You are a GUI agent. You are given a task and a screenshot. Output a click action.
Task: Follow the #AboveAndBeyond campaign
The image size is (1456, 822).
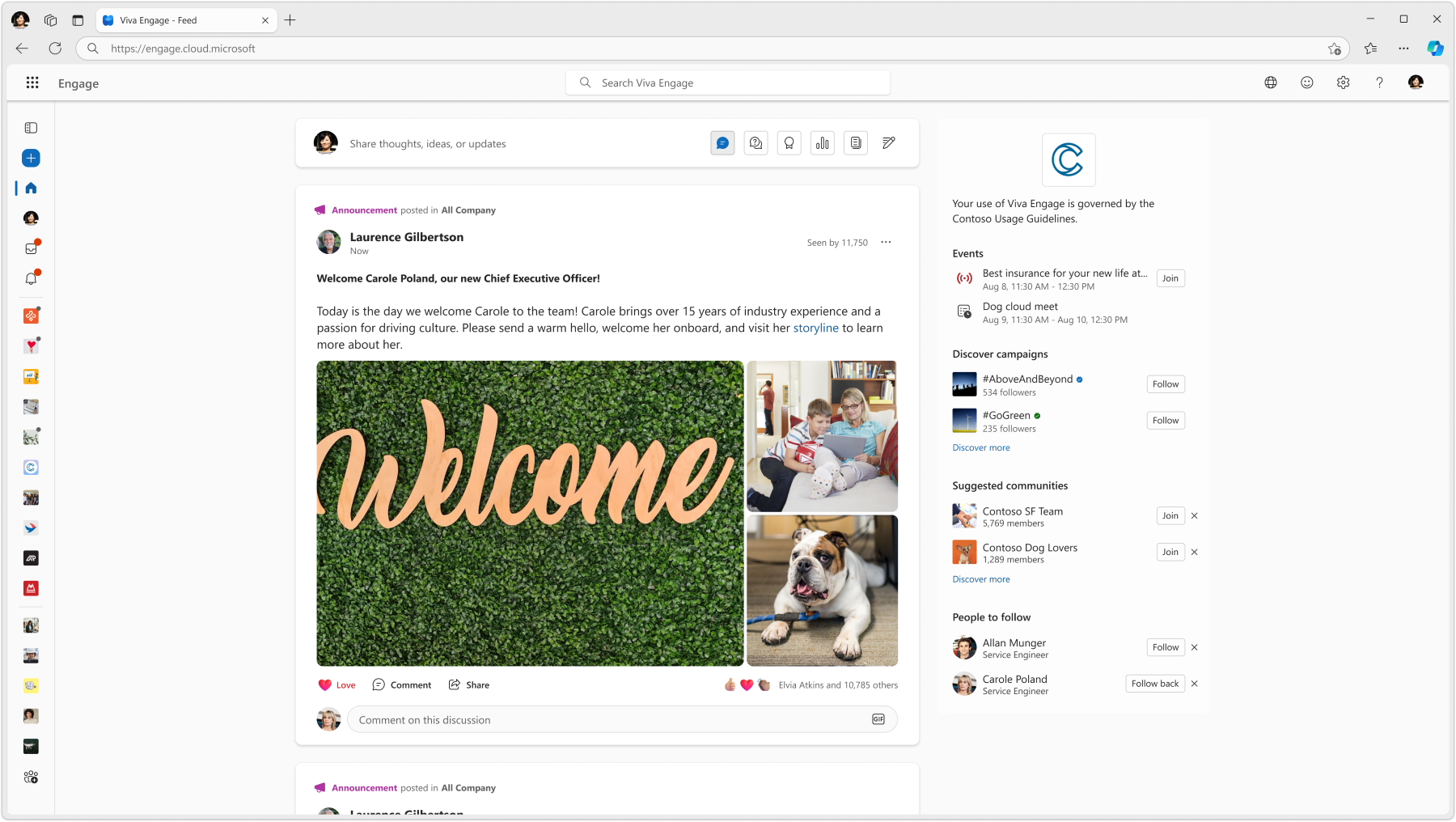click(1166, 384)
